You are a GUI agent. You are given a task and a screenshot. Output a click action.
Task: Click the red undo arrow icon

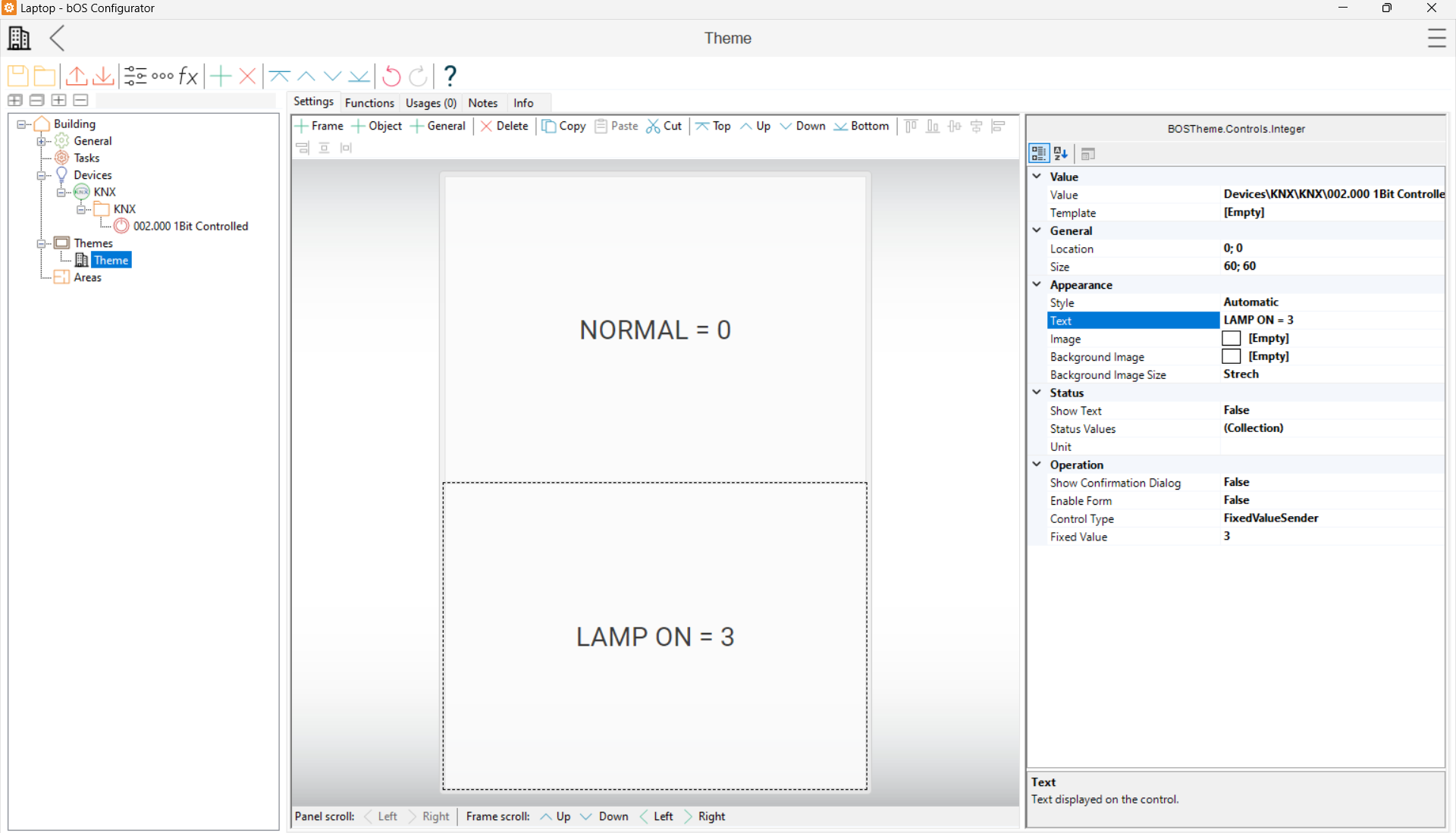click(x=391, y=76)
